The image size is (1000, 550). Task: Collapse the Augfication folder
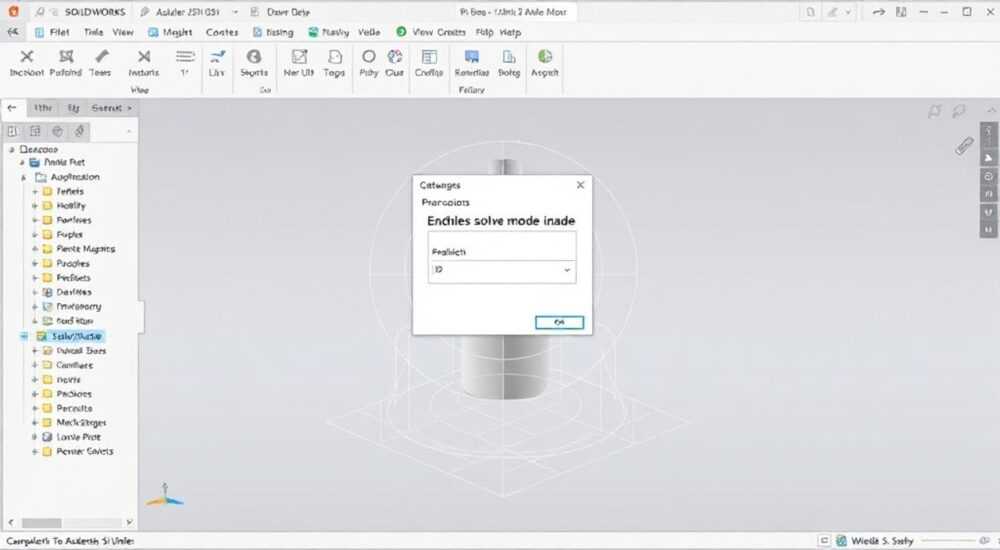pos(24,177)
